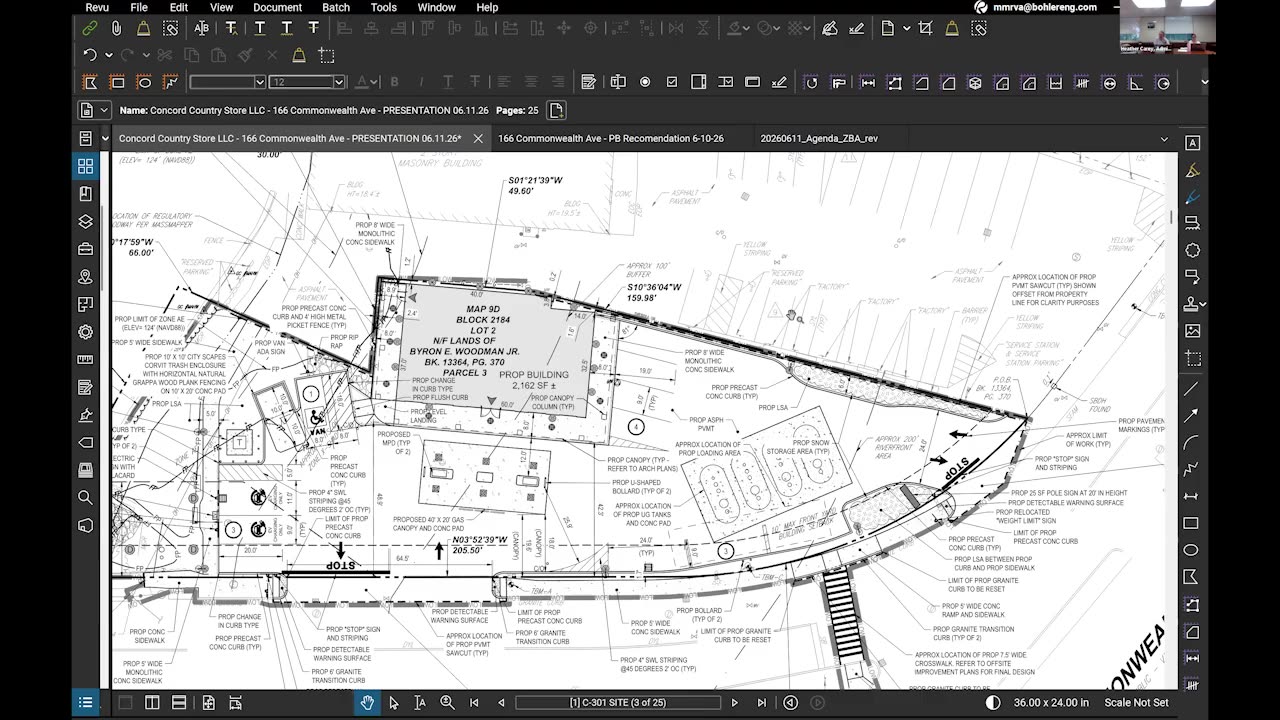Open the Tools menu
This screenshot has height=720, width=1280.
coord(384,7)
